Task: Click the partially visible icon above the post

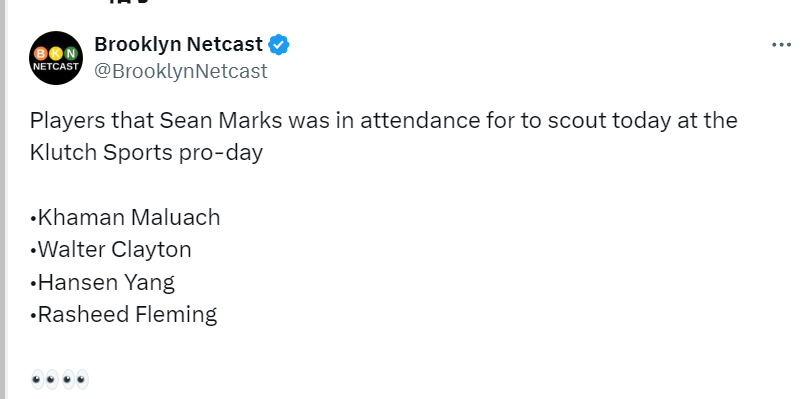Action: (129, 2)
